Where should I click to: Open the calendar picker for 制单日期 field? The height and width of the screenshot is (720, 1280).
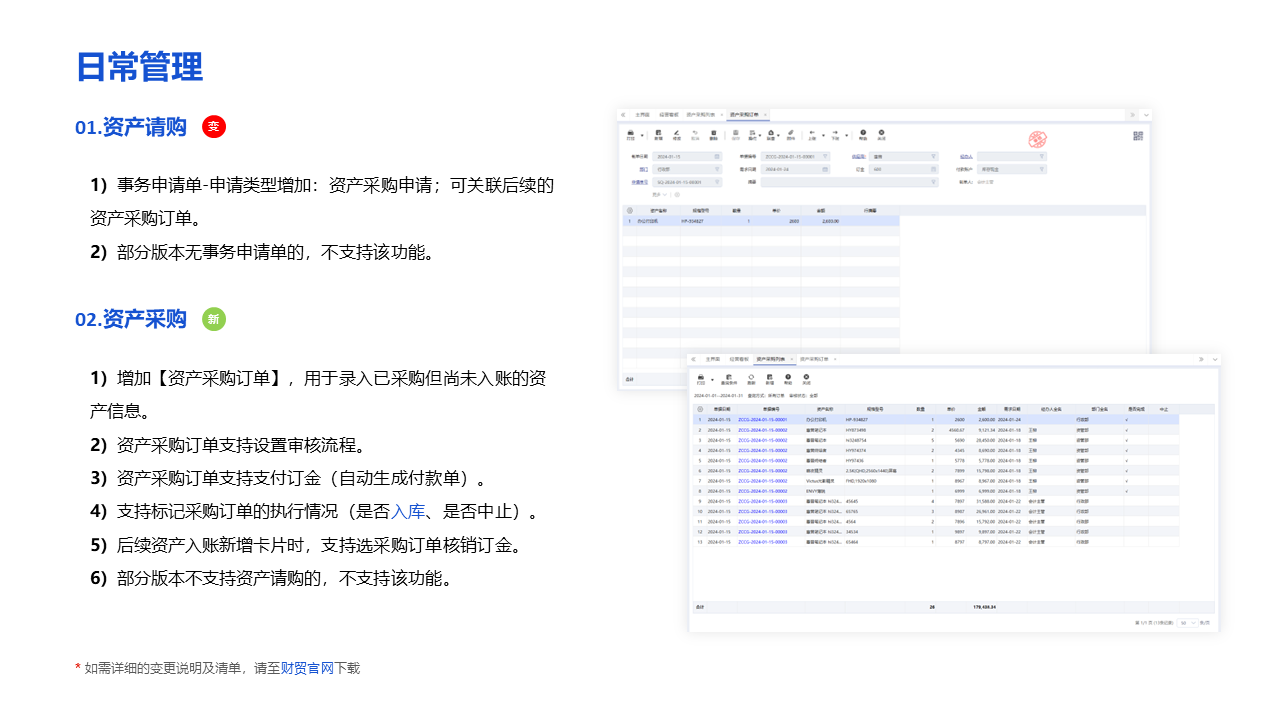click(717, 157)
